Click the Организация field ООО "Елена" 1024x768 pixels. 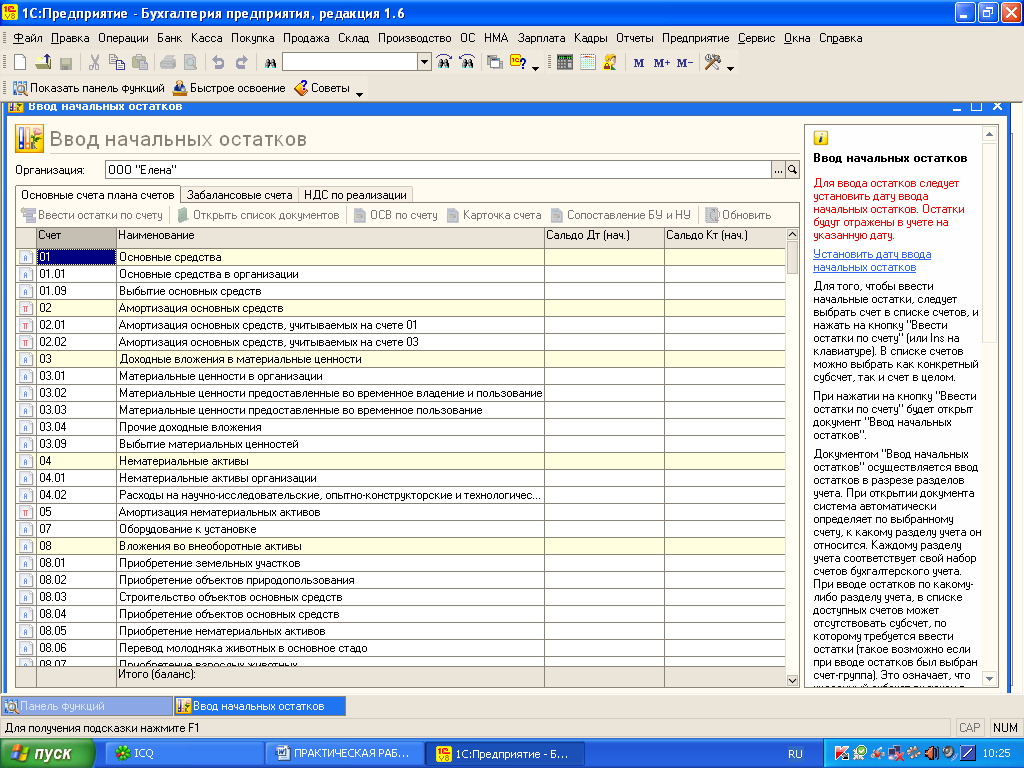click(x=438, y=170)
